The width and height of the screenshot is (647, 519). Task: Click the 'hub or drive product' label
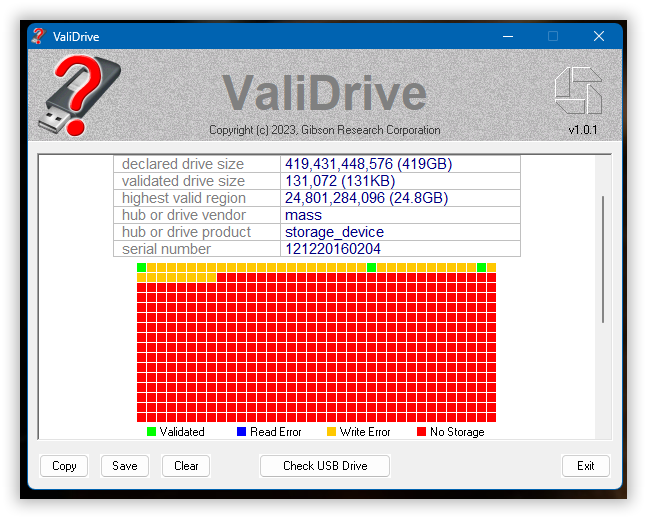[186, 232]
